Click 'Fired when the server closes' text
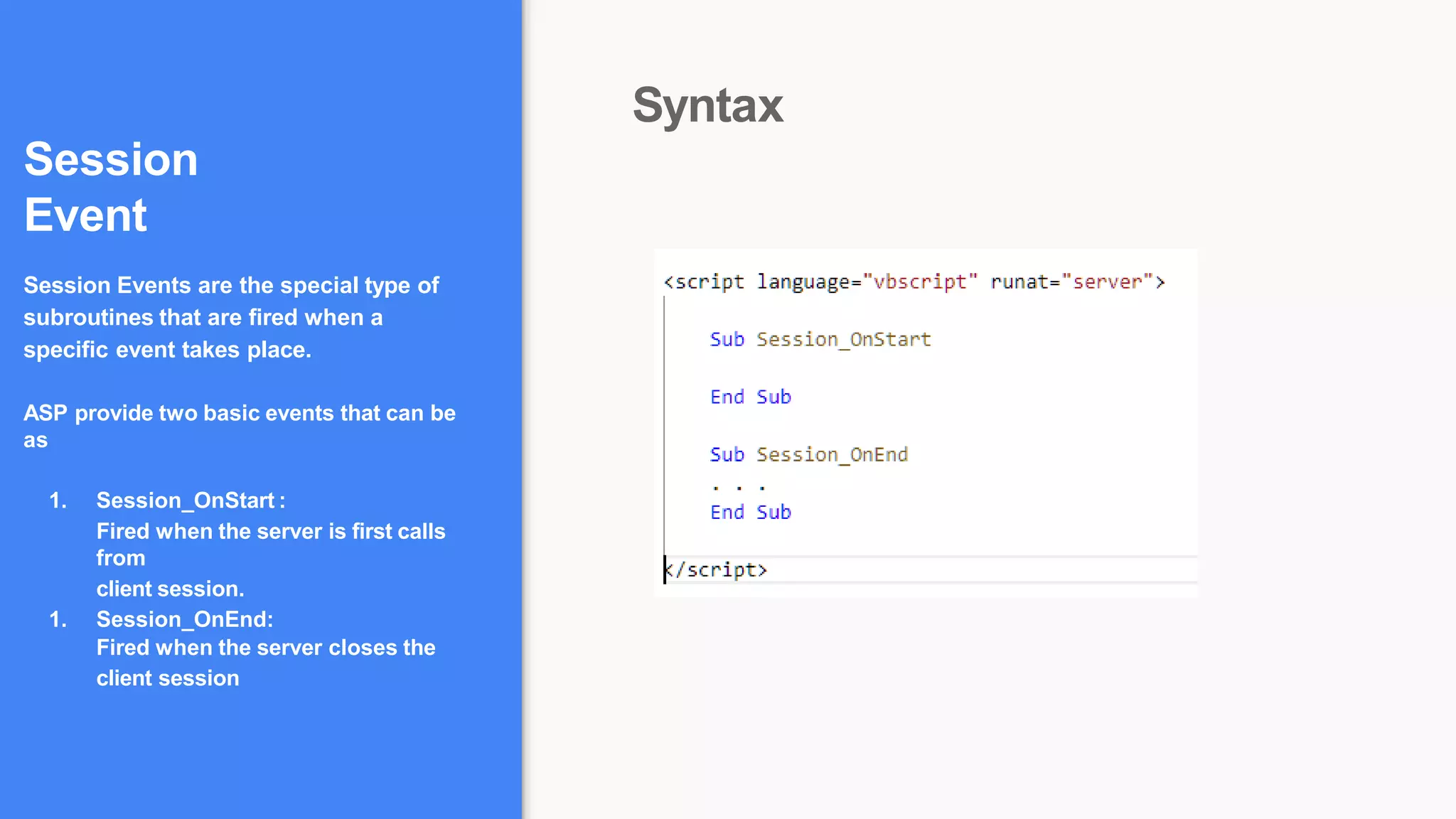 265,648
